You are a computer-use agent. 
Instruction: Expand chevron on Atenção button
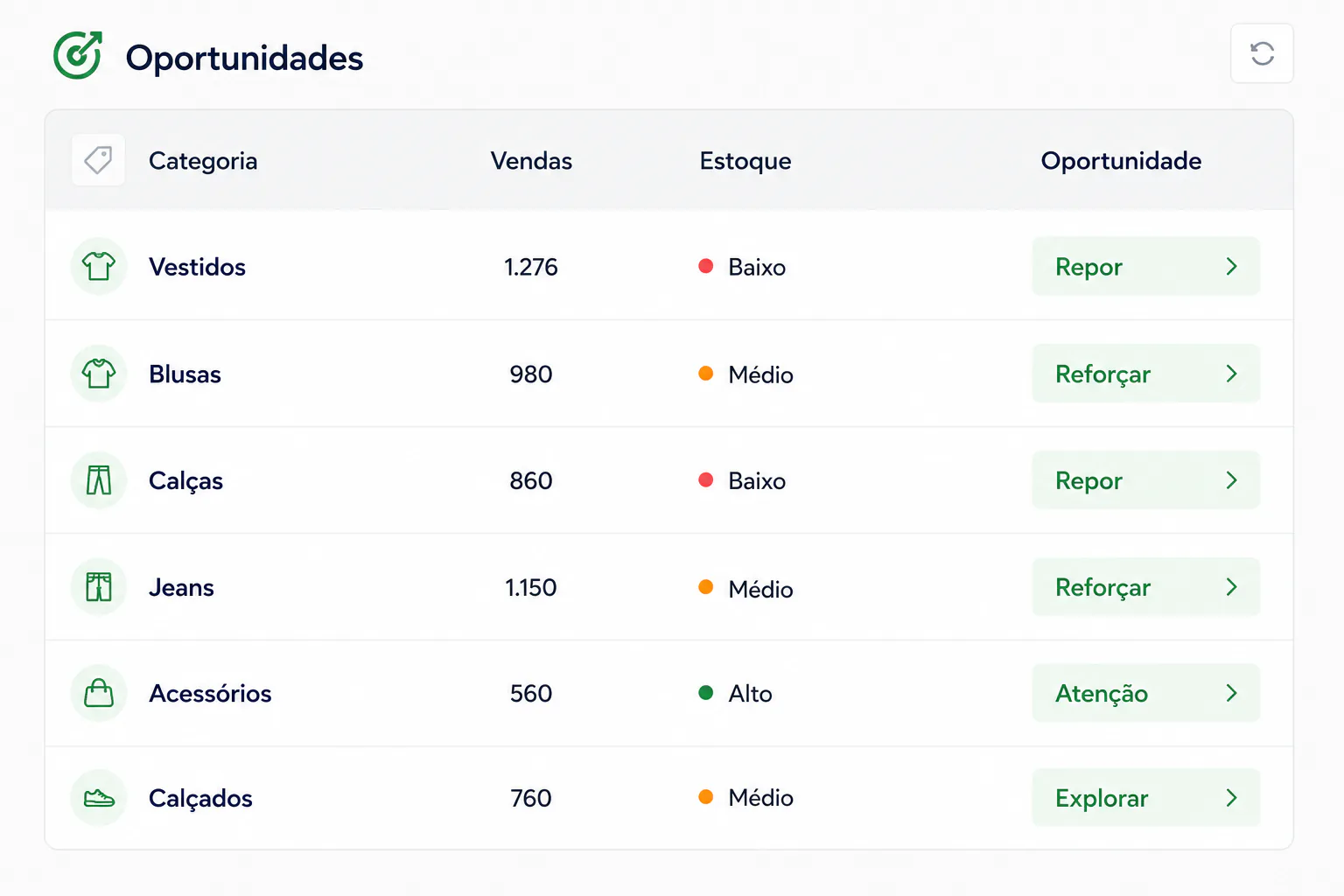click(x=1231, y=693)
